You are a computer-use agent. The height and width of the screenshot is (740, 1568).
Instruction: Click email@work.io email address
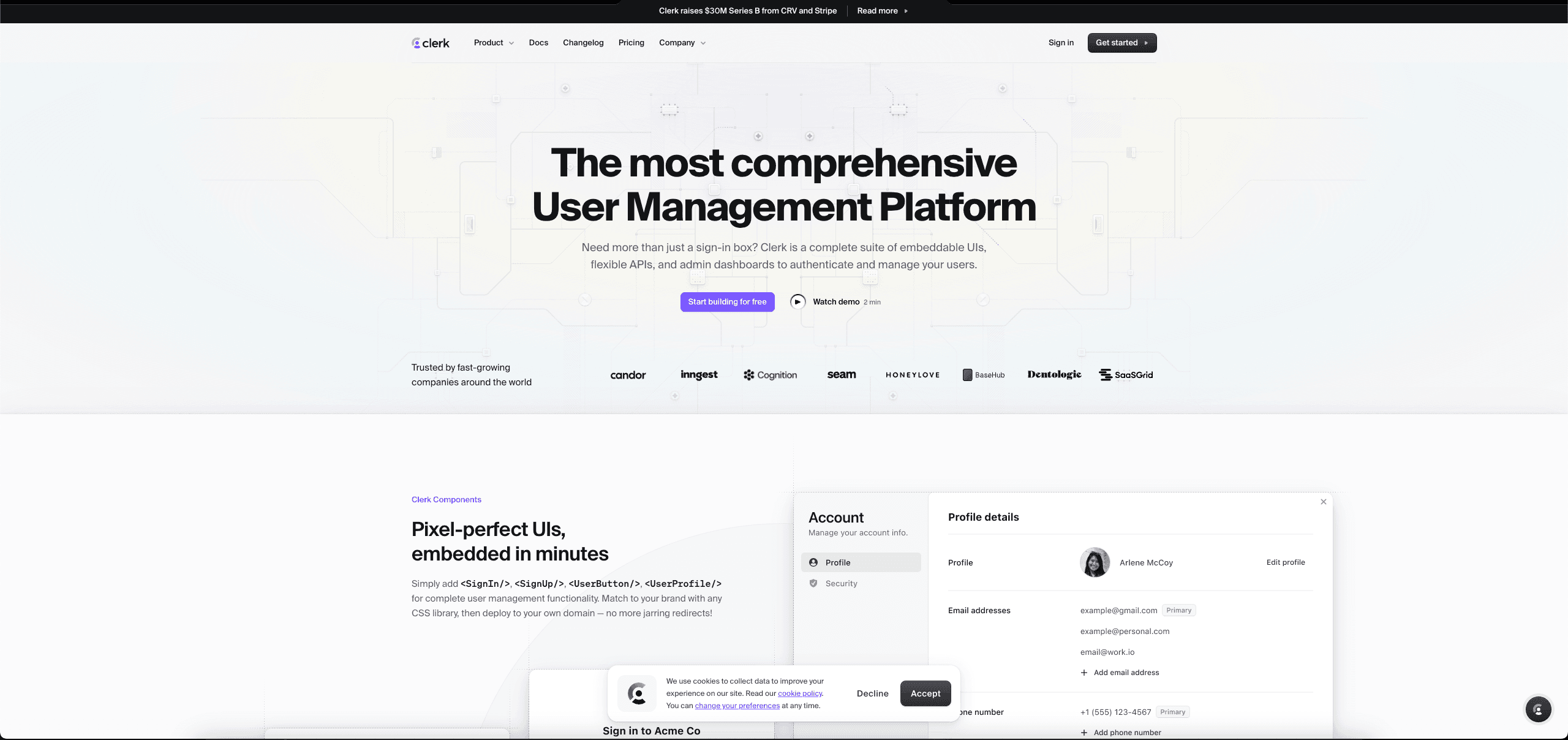[1107, 652]
